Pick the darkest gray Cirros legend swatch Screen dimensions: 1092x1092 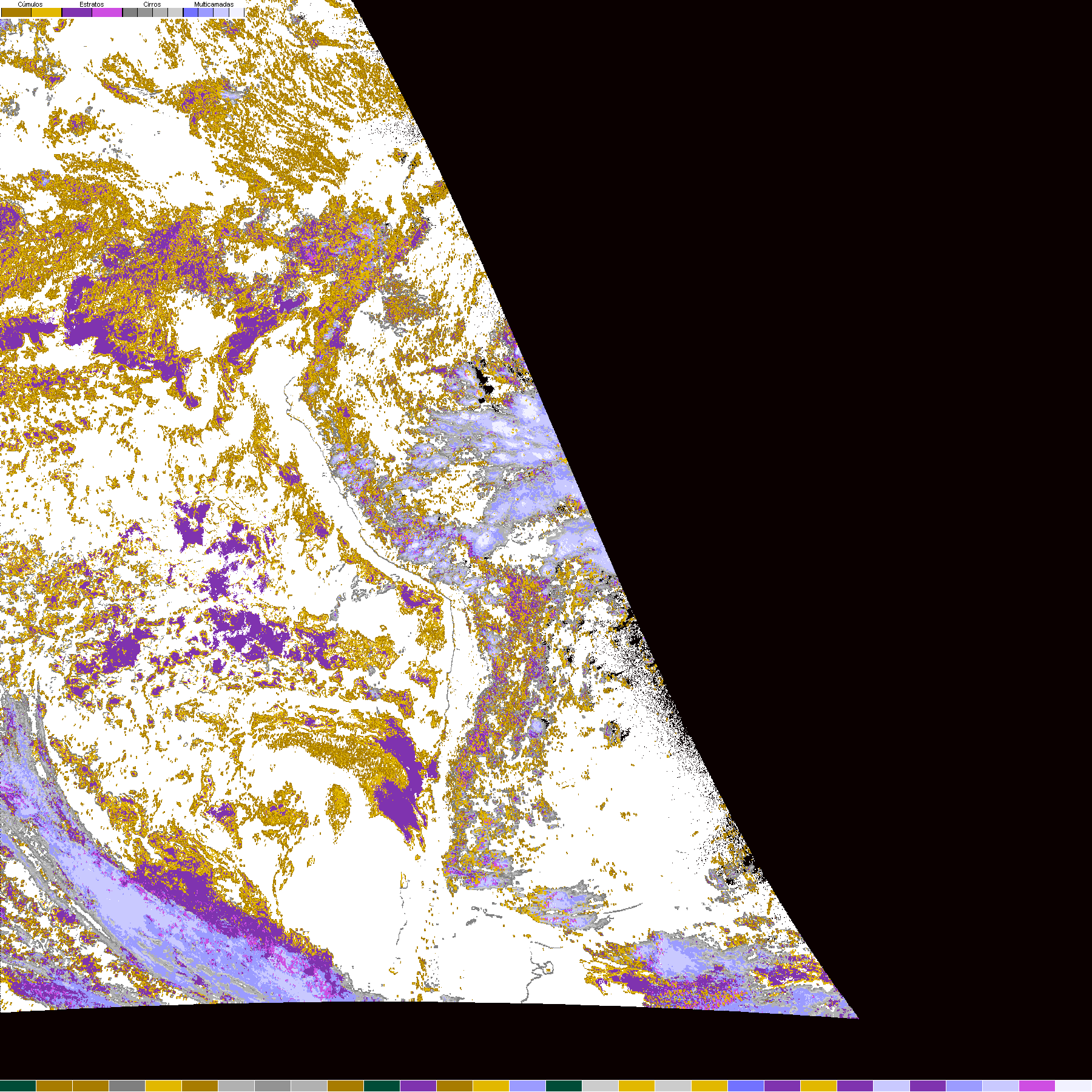click(130, 12)
